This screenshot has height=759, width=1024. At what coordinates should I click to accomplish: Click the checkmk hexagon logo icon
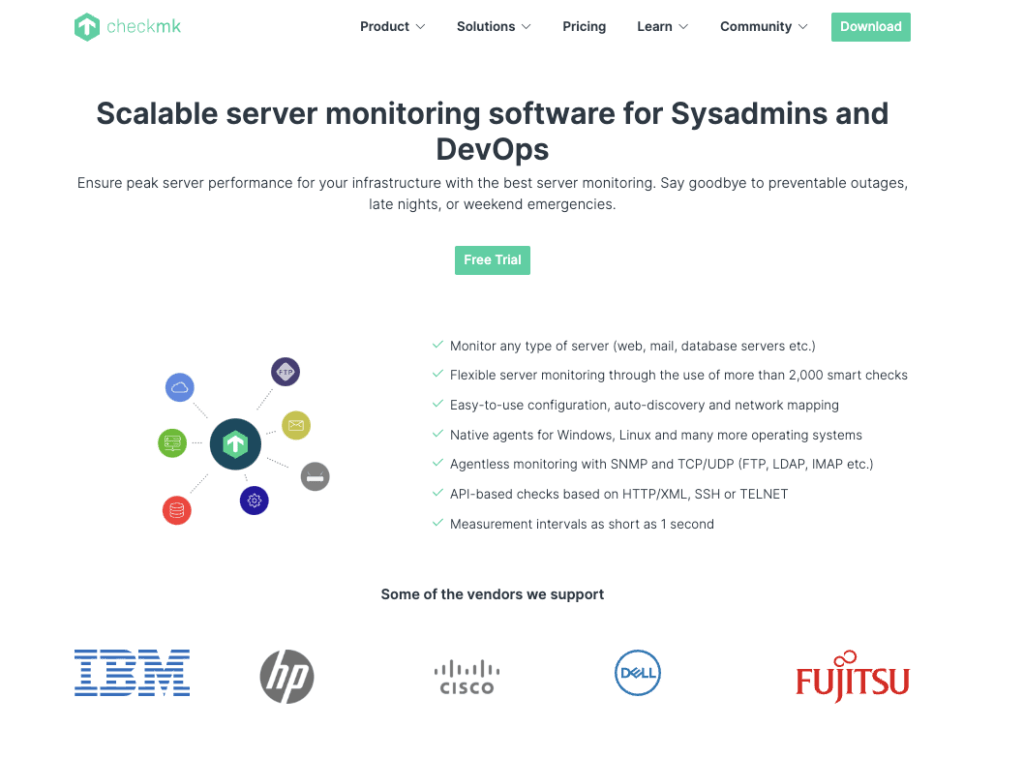coord(87,27)
